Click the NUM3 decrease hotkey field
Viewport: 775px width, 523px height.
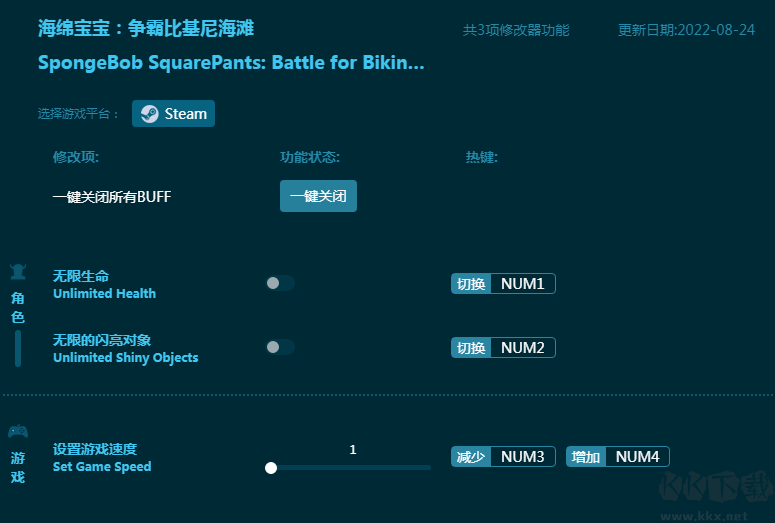pyautogui.click(x=522, y=457)
